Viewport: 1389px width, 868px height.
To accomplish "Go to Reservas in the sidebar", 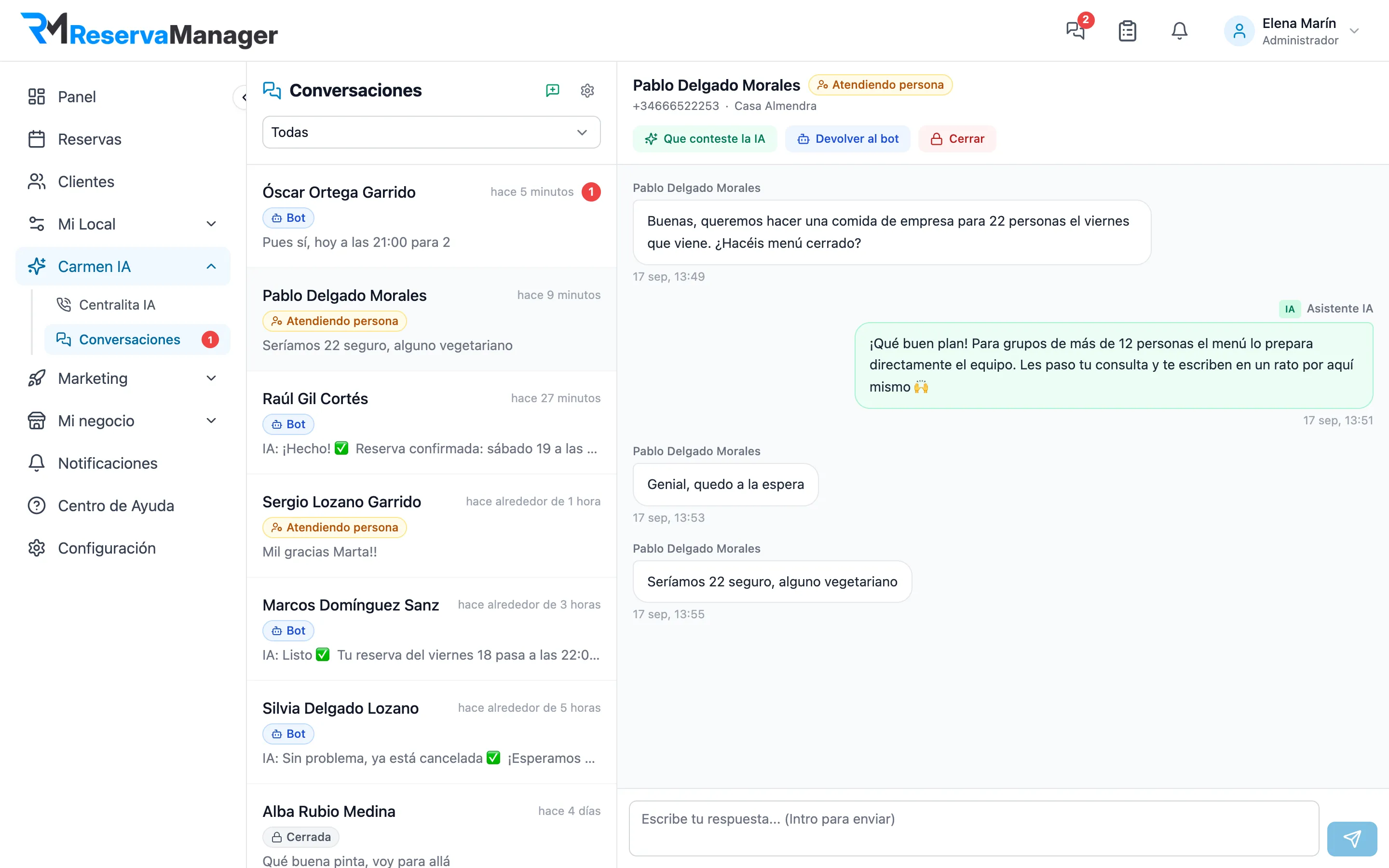I will point(123,139).
